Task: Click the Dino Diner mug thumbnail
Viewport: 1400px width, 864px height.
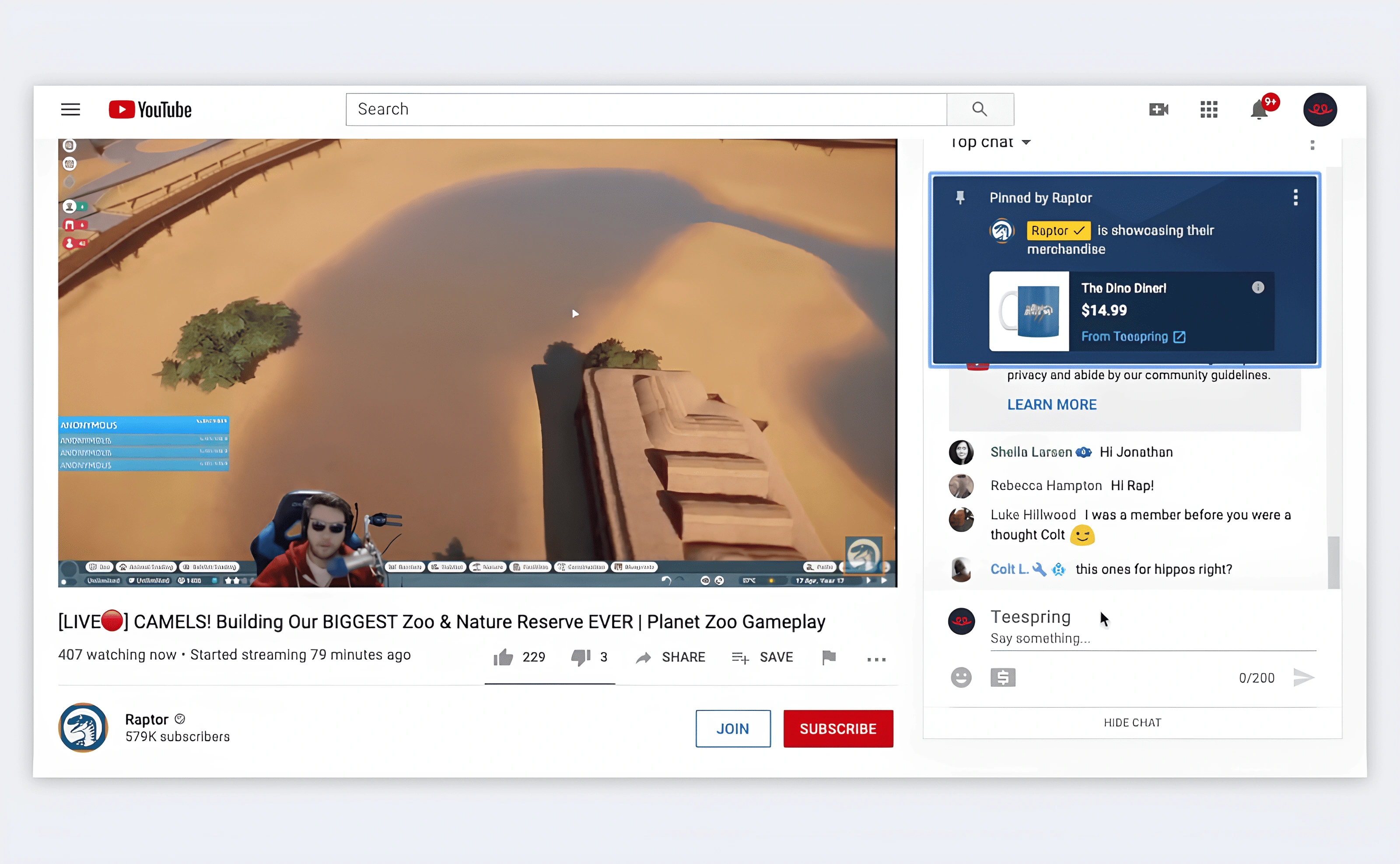Action: (1029, 312)
